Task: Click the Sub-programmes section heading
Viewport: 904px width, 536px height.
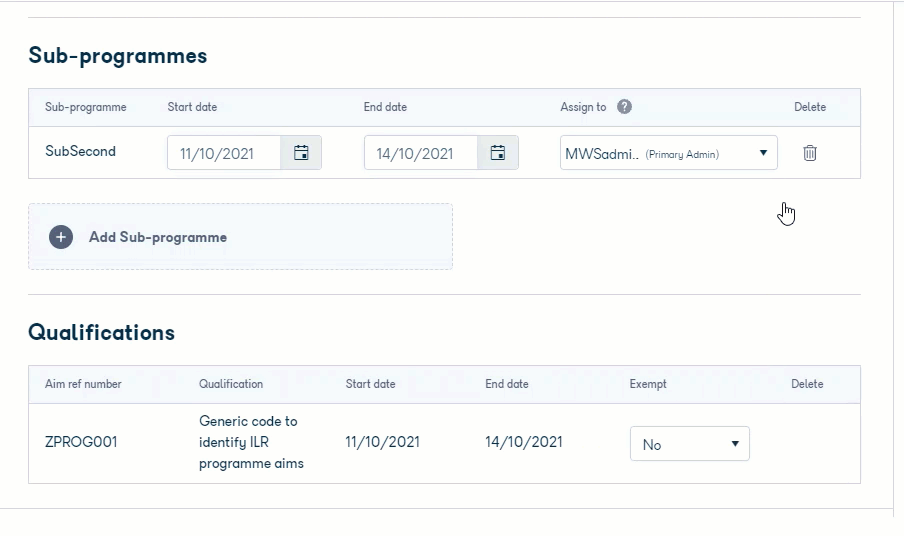Action: (118, 56)
